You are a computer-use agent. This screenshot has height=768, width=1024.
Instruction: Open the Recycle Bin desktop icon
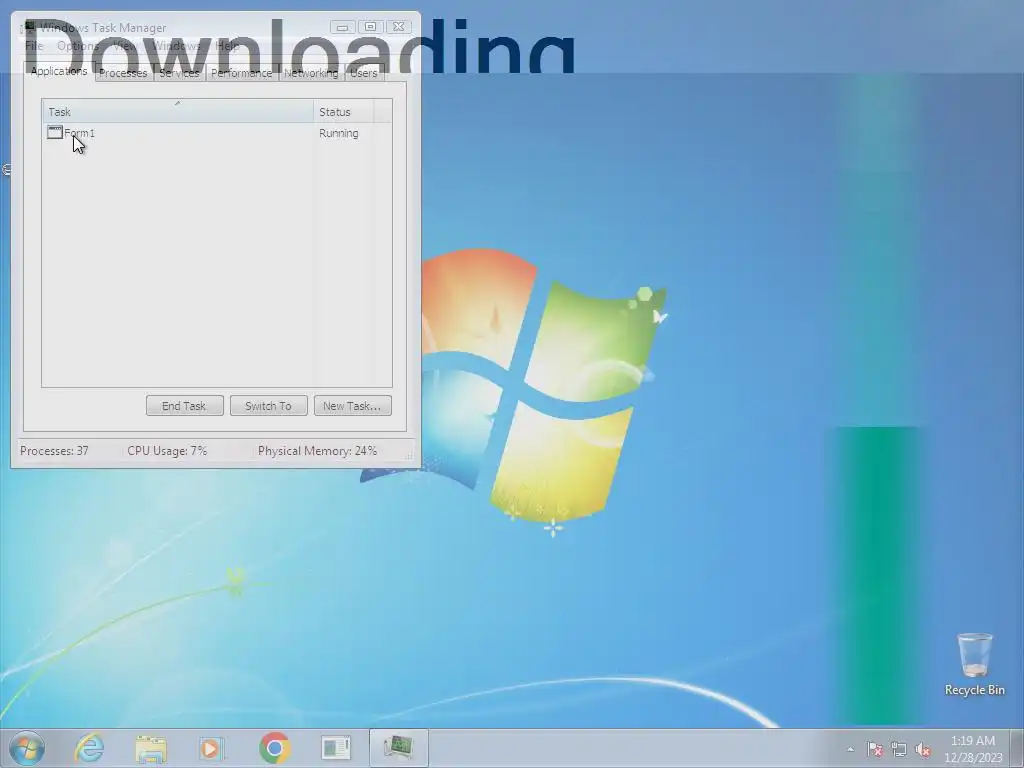(x=974, y=664)
